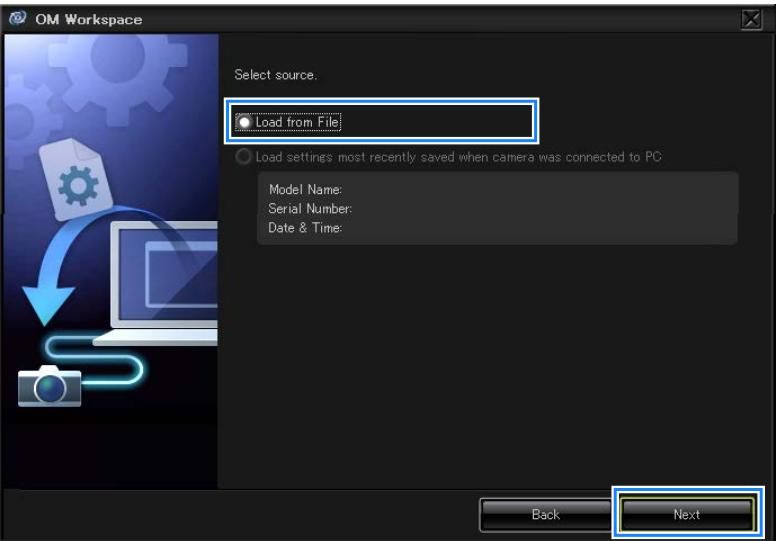
Task: Click the Serial Number label
Action: 310,209
